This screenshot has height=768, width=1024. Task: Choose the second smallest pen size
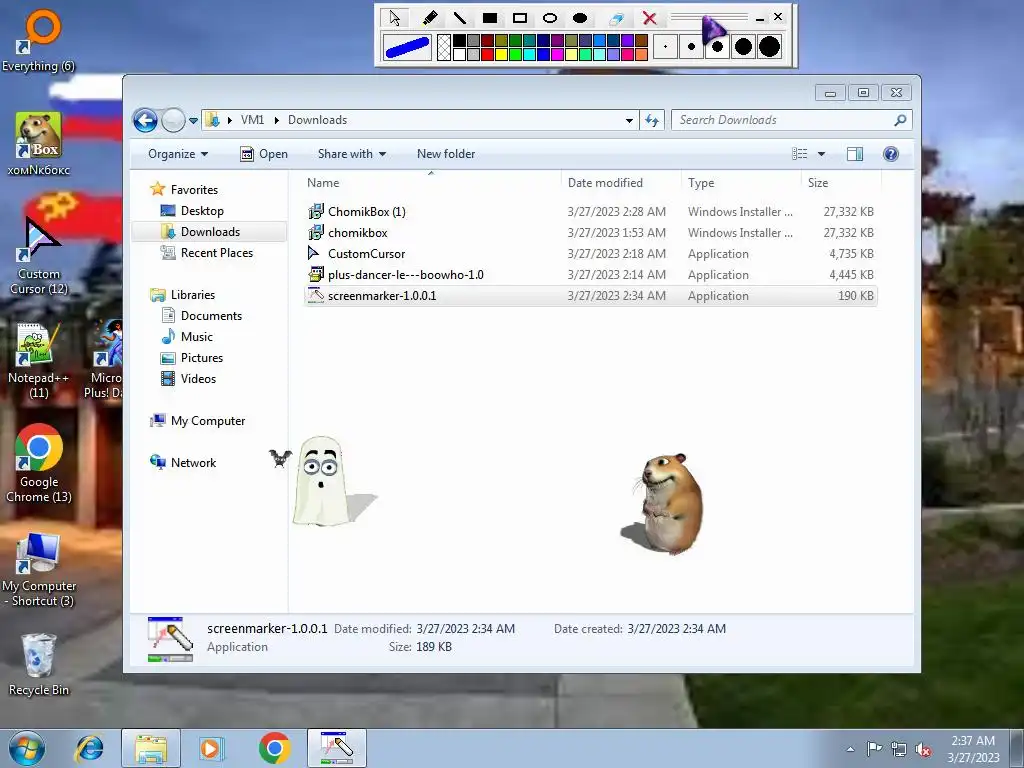[691, 46]
